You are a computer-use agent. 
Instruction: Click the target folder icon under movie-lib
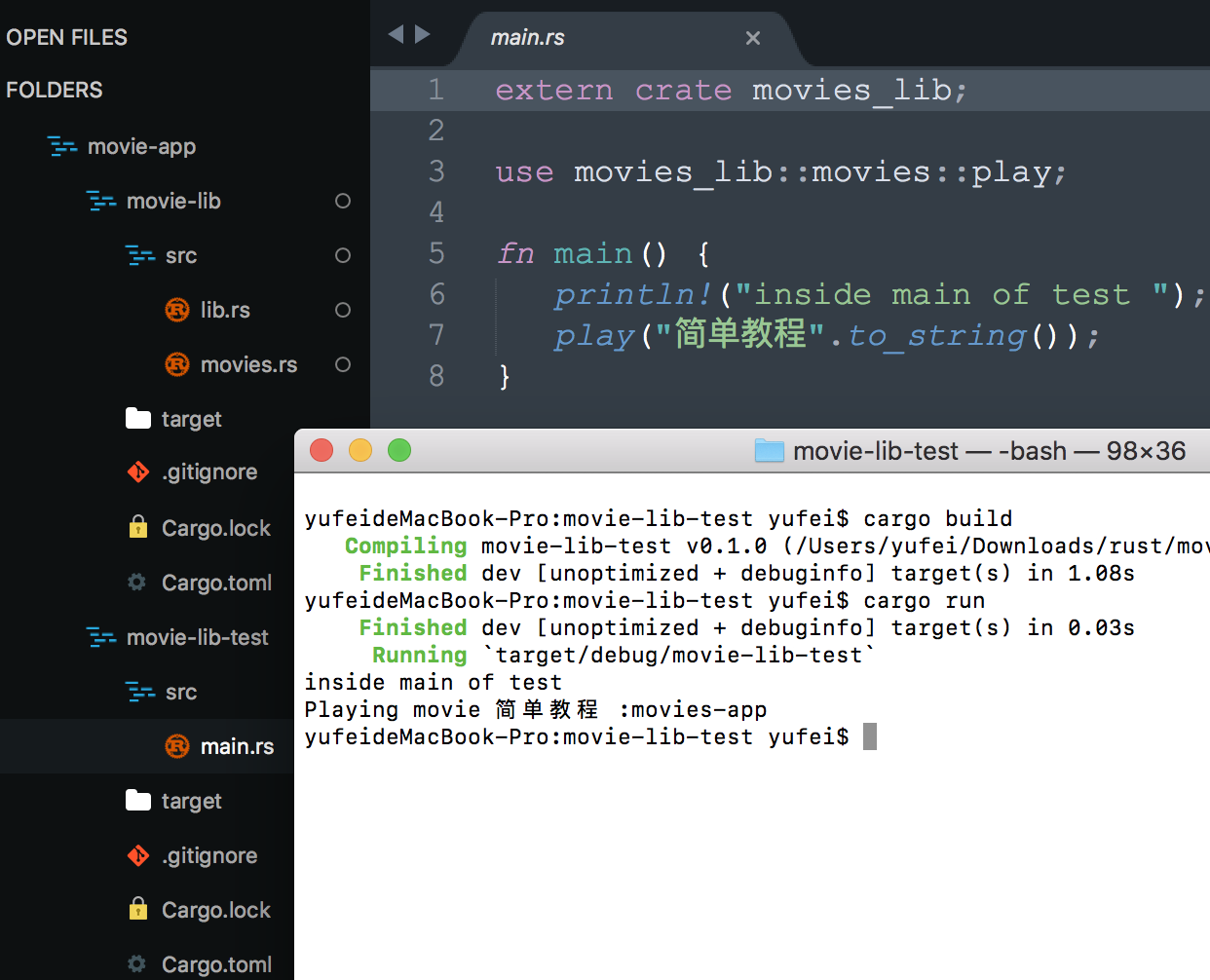click(138, 419)
